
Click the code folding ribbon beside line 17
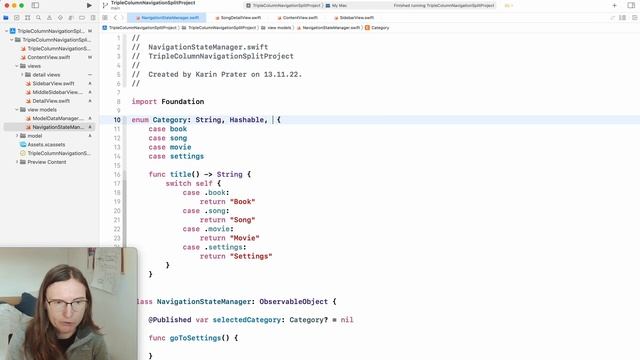coord(125,184)
